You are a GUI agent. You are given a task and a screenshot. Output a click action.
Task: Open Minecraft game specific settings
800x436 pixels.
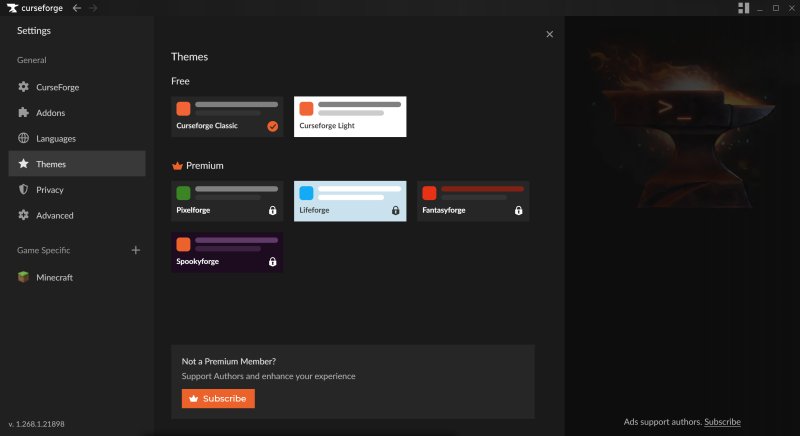coord(77,277)
